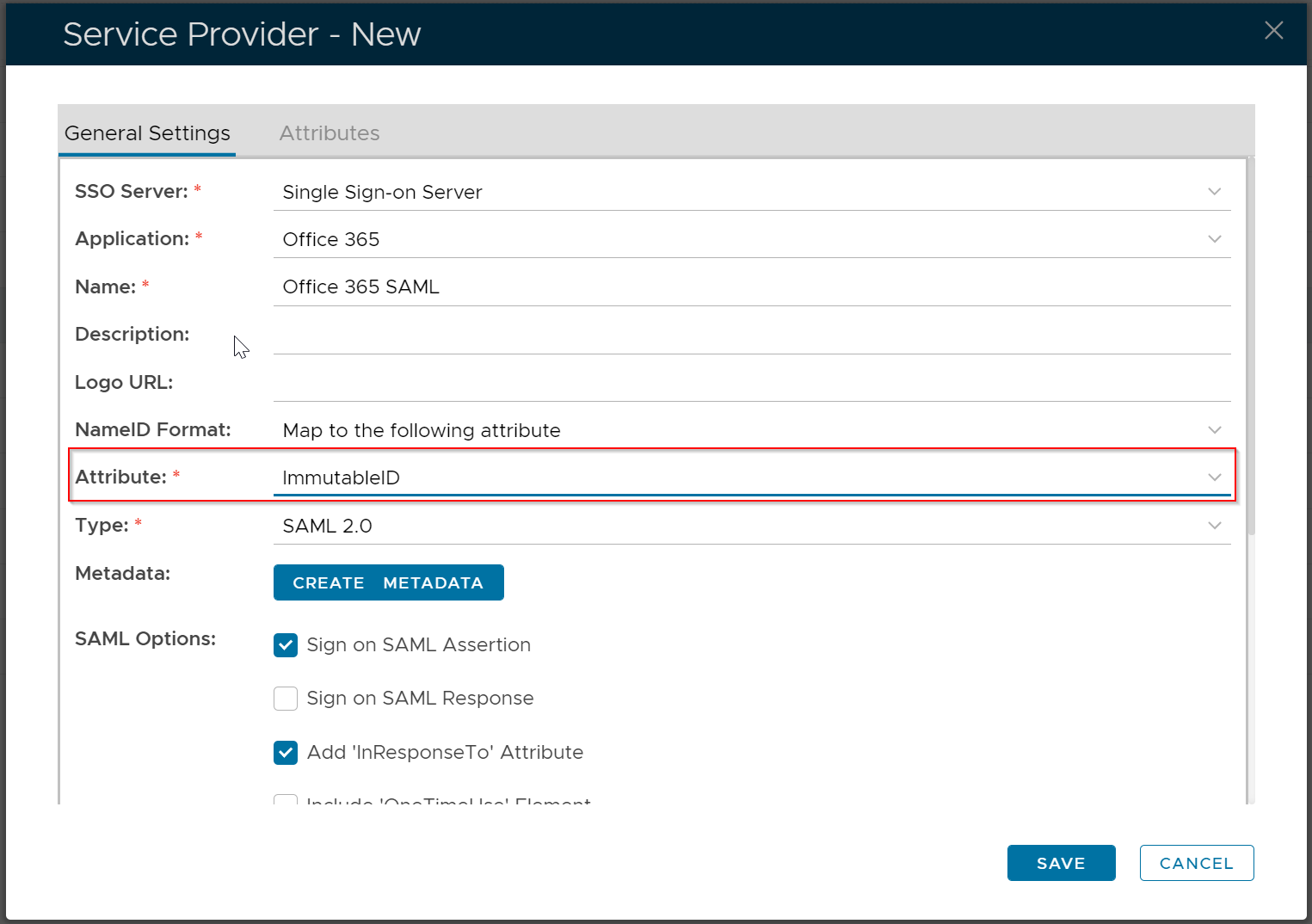Enable Sign on SAML Response checkbox
Screen dimensions: 1312x924
(x=286, y=699)
